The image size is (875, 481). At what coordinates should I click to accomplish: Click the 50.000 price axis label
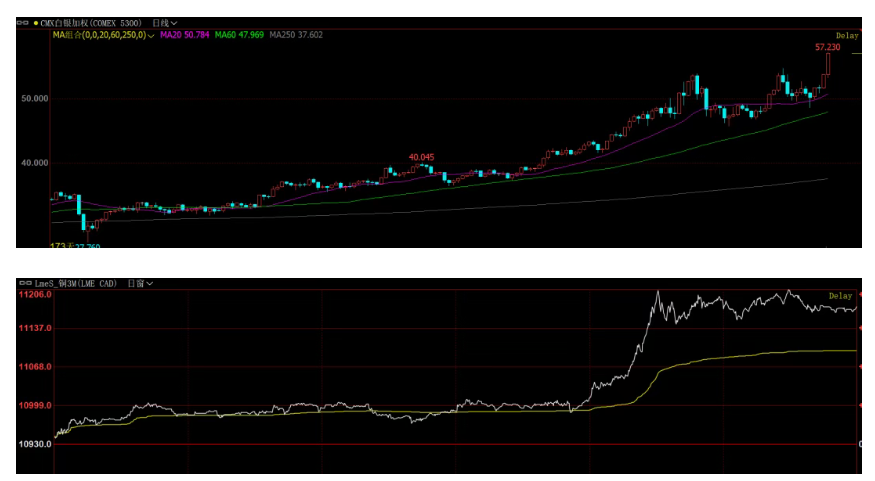[33, 99]
